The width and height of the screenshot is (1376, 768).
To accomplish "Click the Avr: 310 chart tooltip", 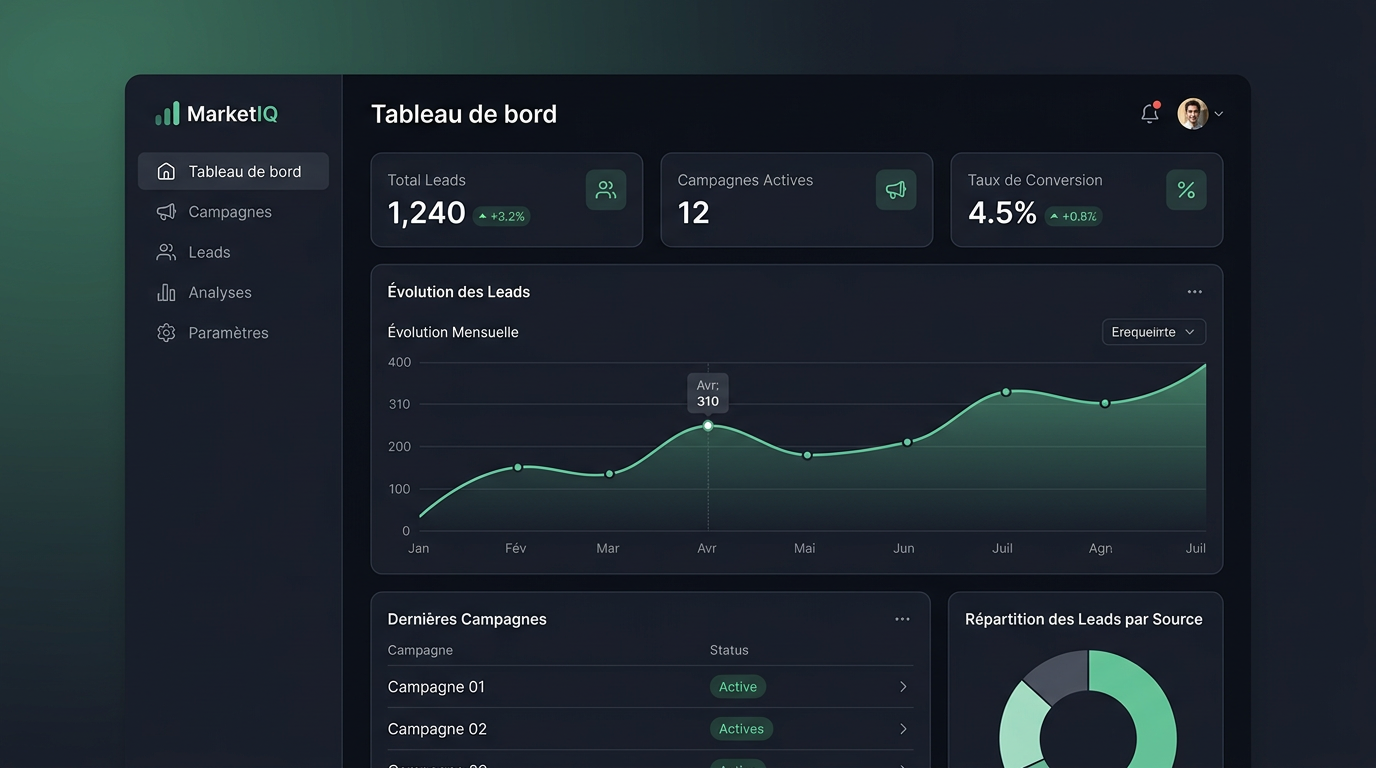I will [708, 393].
